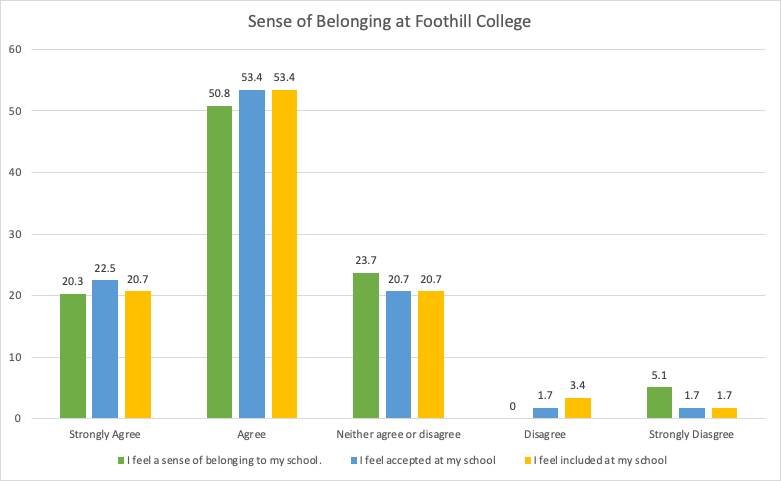
Task: Select the yellow bar in the Agree group
Action: coord(284,254)
